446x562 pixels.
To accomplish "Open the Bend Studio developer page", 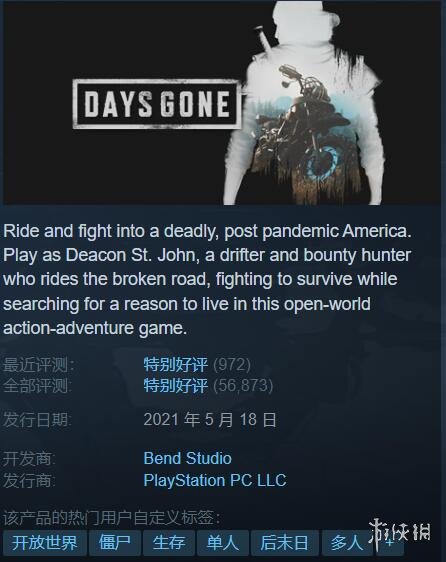I will [x=188, y=458].
